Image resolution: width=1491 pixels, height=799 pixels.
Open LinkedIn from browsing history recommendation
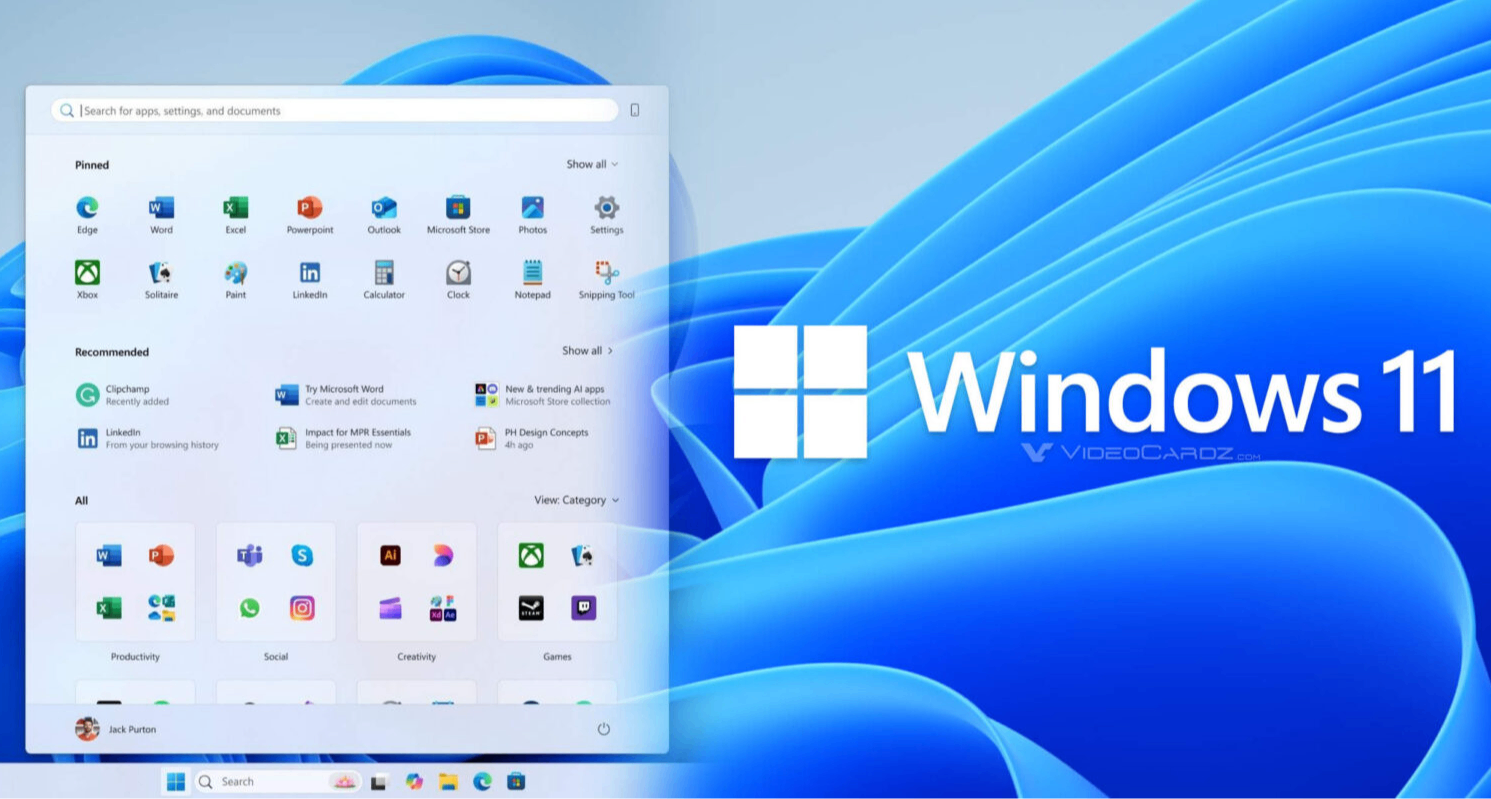point(147,438)
